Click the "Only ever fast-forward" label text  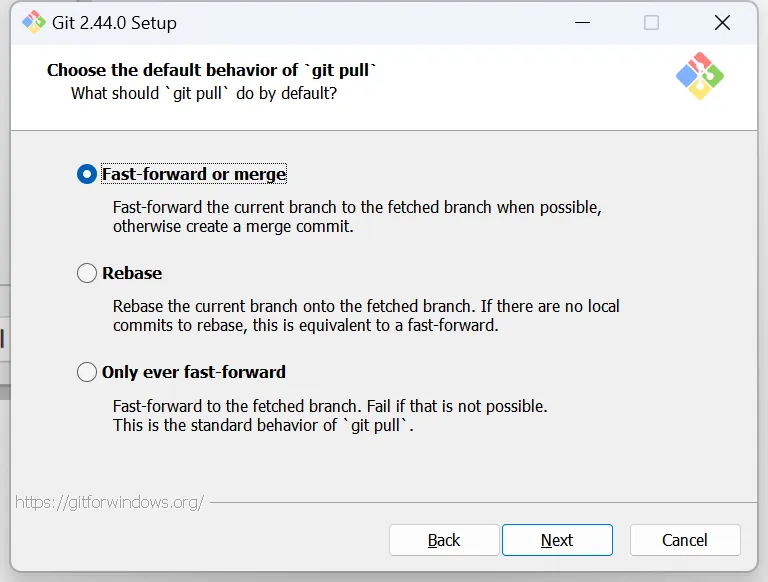(x=194, y=372)
